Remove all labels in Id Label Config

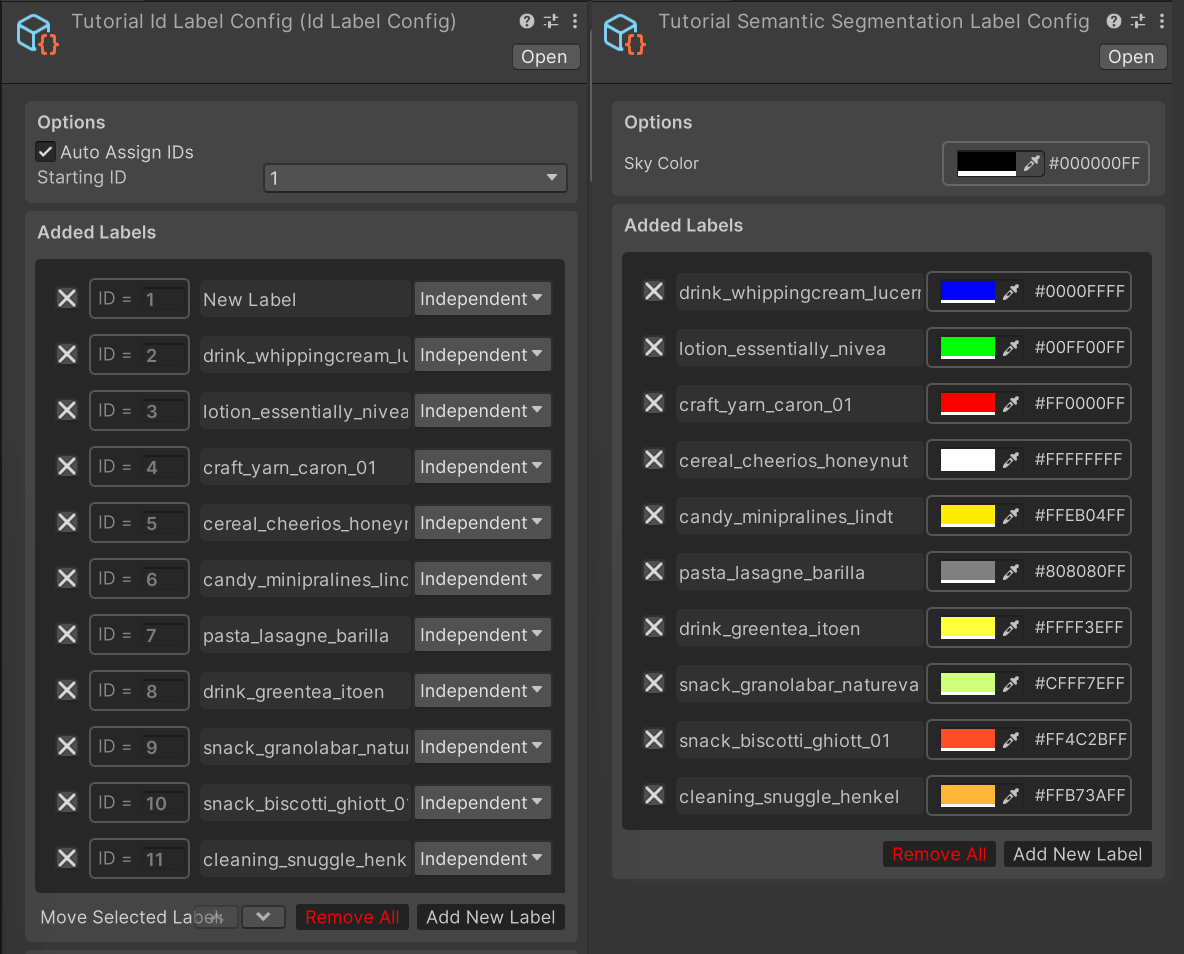click(352, 917)
